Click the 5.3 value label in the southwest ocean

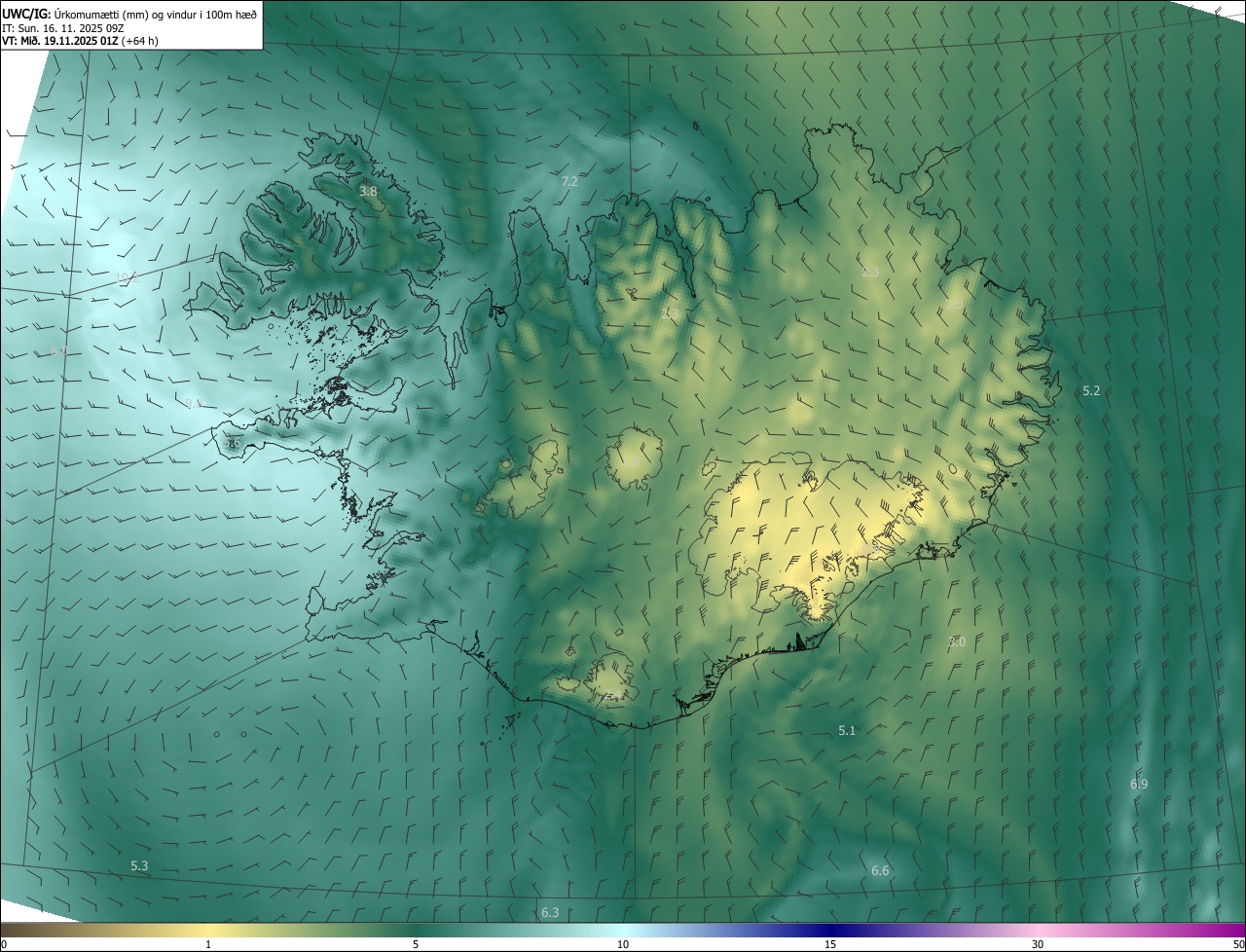point(139,865)
